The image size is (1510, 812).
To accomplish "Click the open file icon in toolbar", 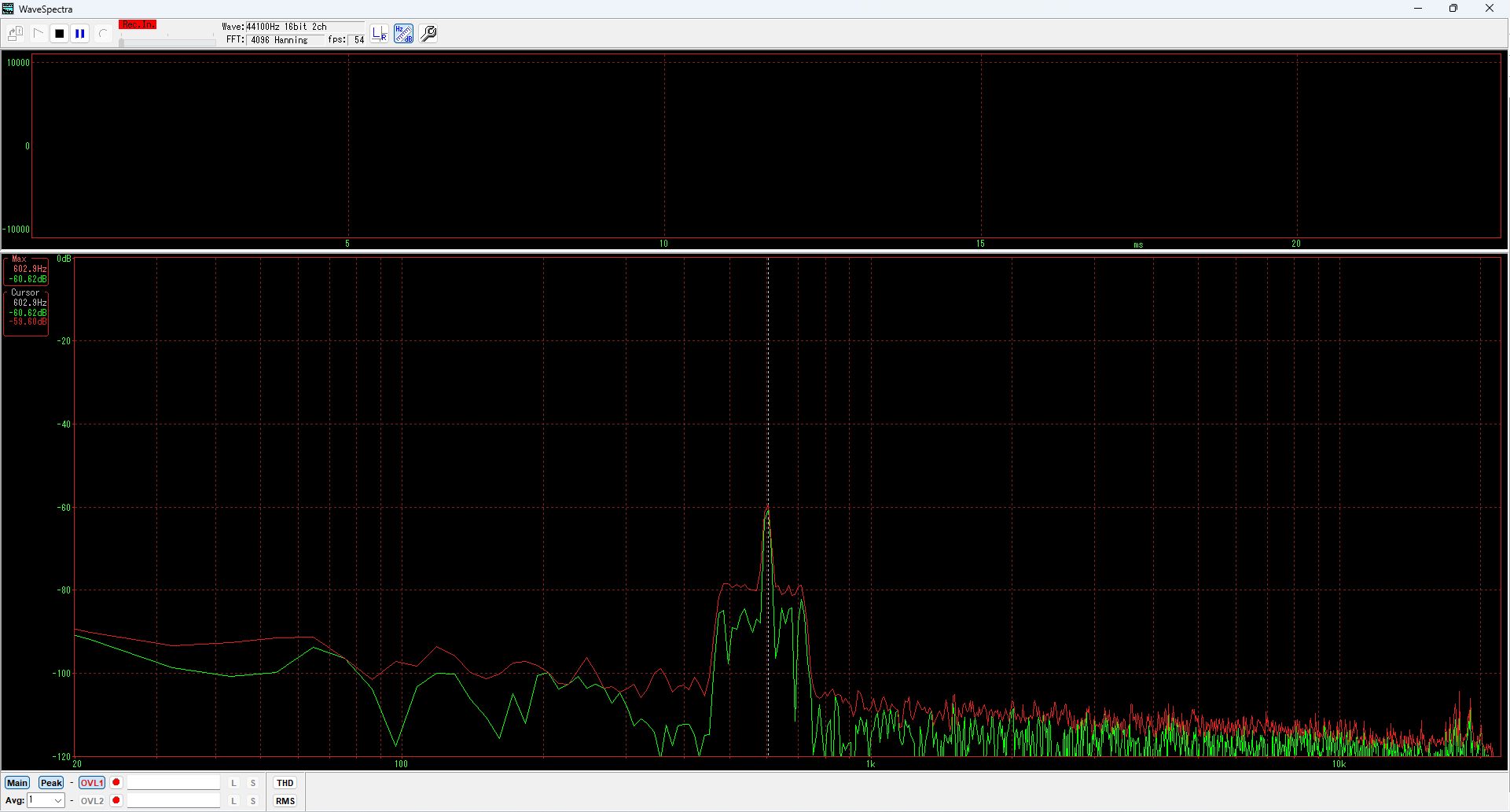I will coord(15,34).
